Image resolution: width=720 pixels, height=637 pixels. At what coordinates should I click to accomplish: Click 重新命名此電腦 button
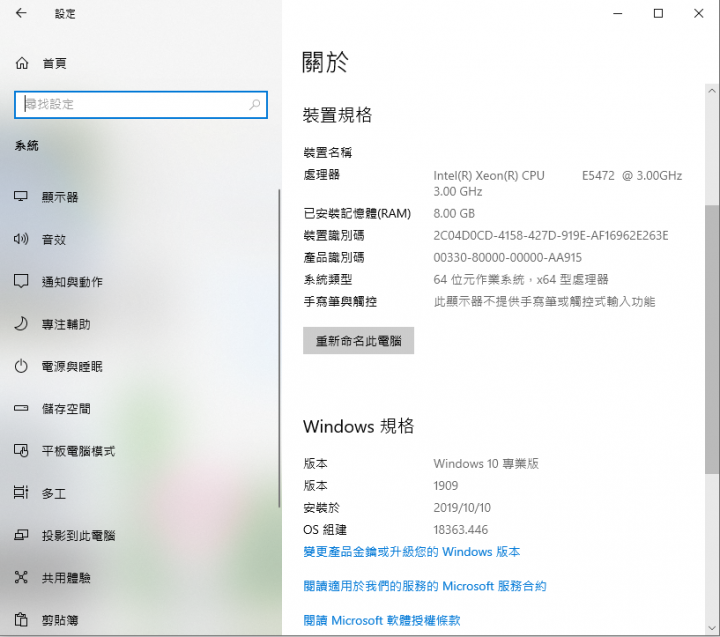click(358, 341)
